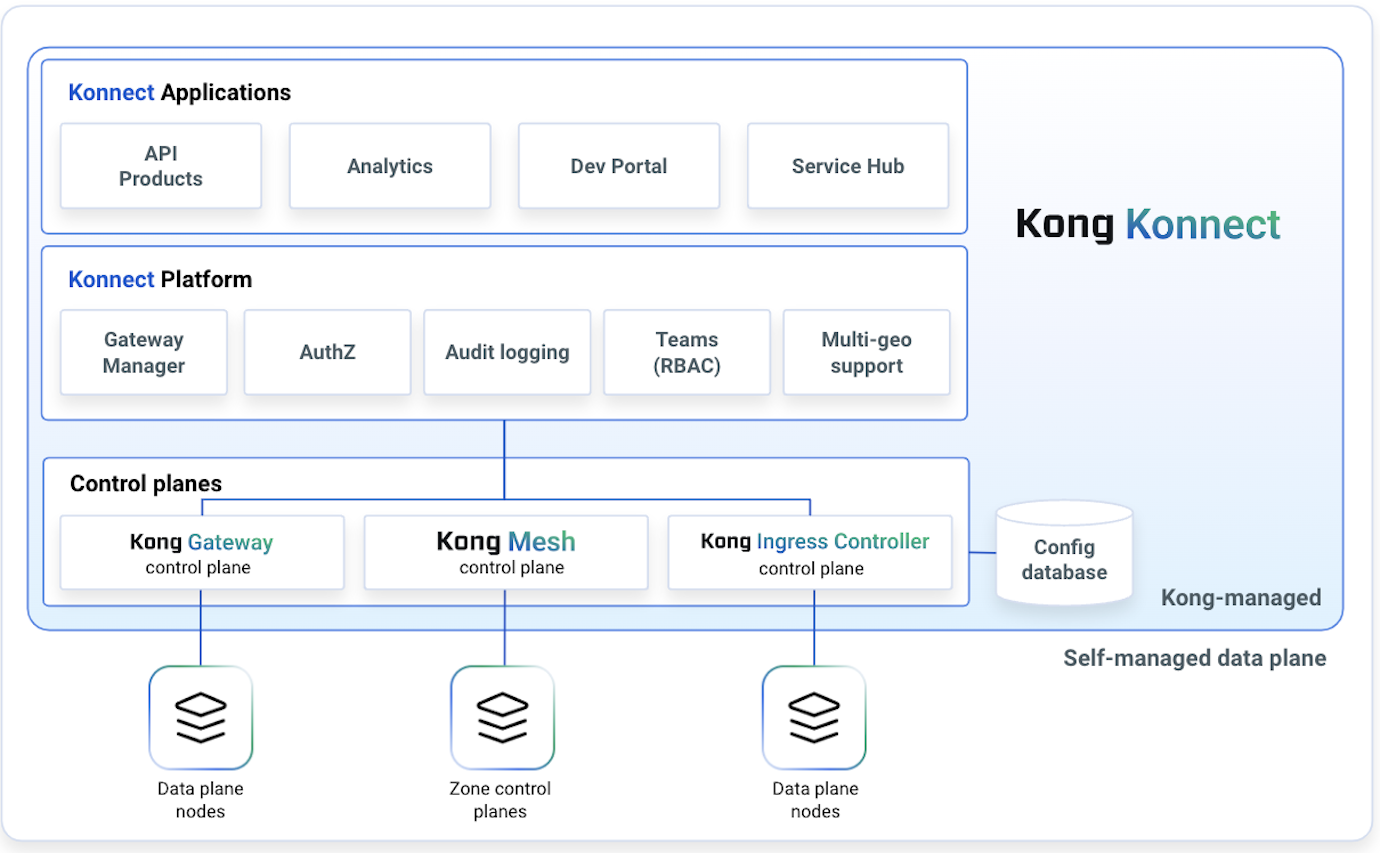Open the Dev Portal tile
This screenshot has height=853, width=1380.
(x=618, y=166)
